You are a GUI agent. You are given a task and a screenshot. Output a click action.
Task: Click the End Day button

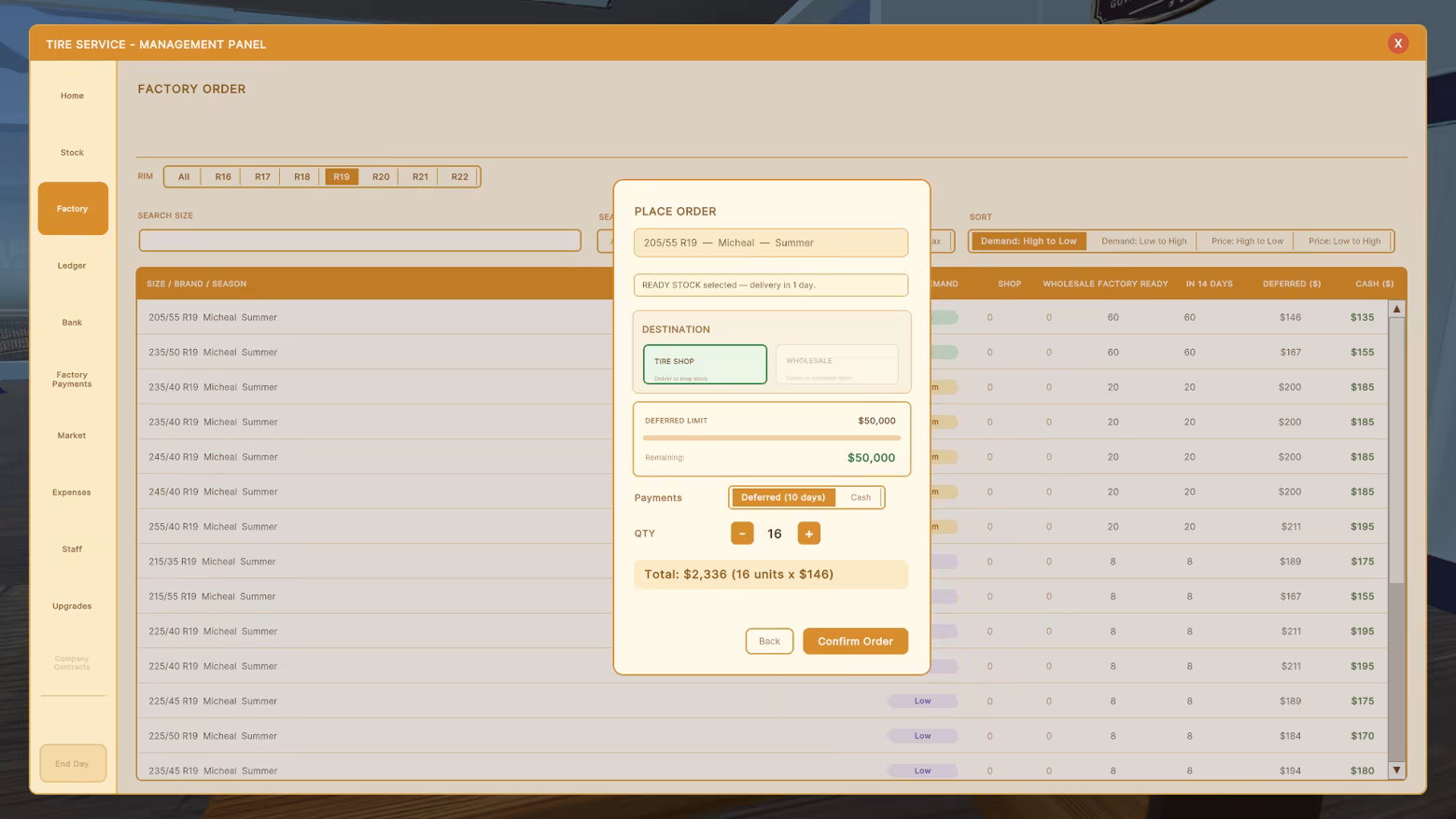point(73,763)
